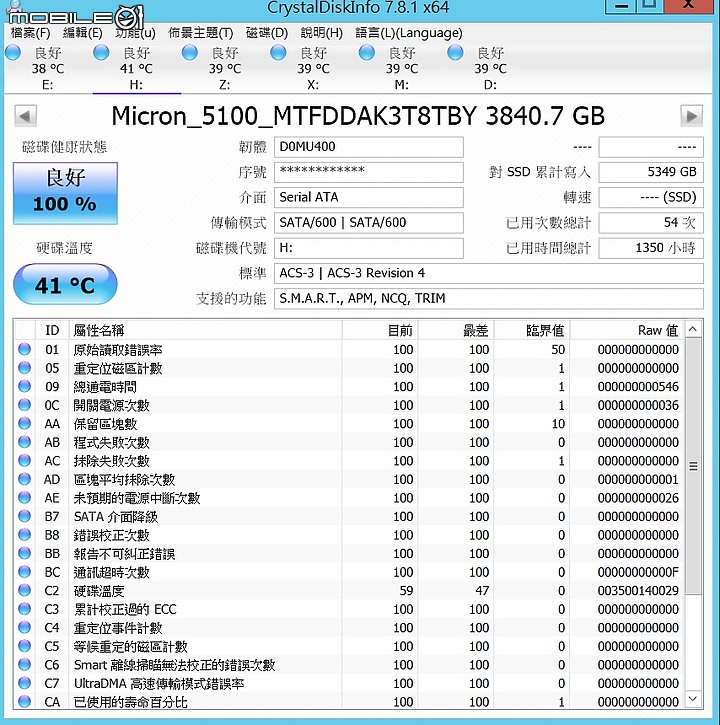Select drive Z: status icon
The height and width of the screenshot is (725, 720).
click(x=190, y=52)
